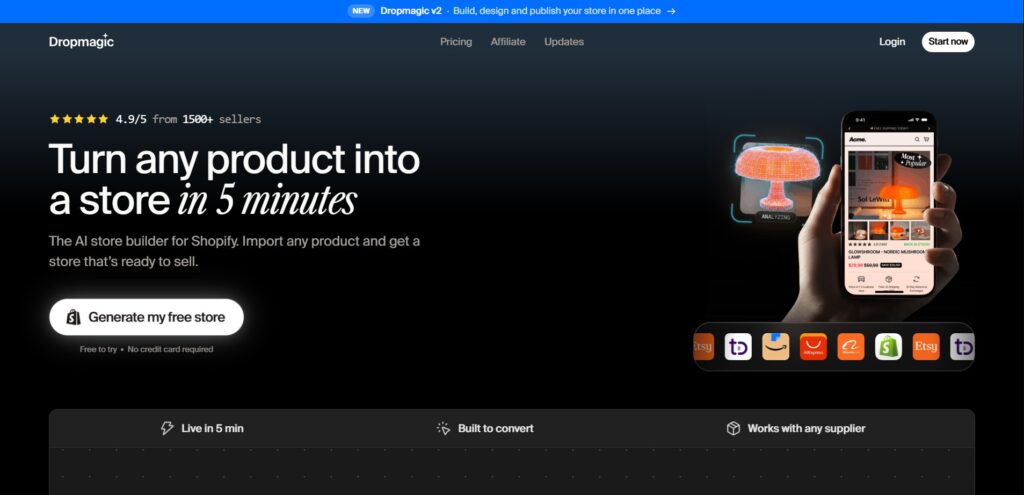Click Generate my free store button
1024x495 pixels.
[146, 317]
